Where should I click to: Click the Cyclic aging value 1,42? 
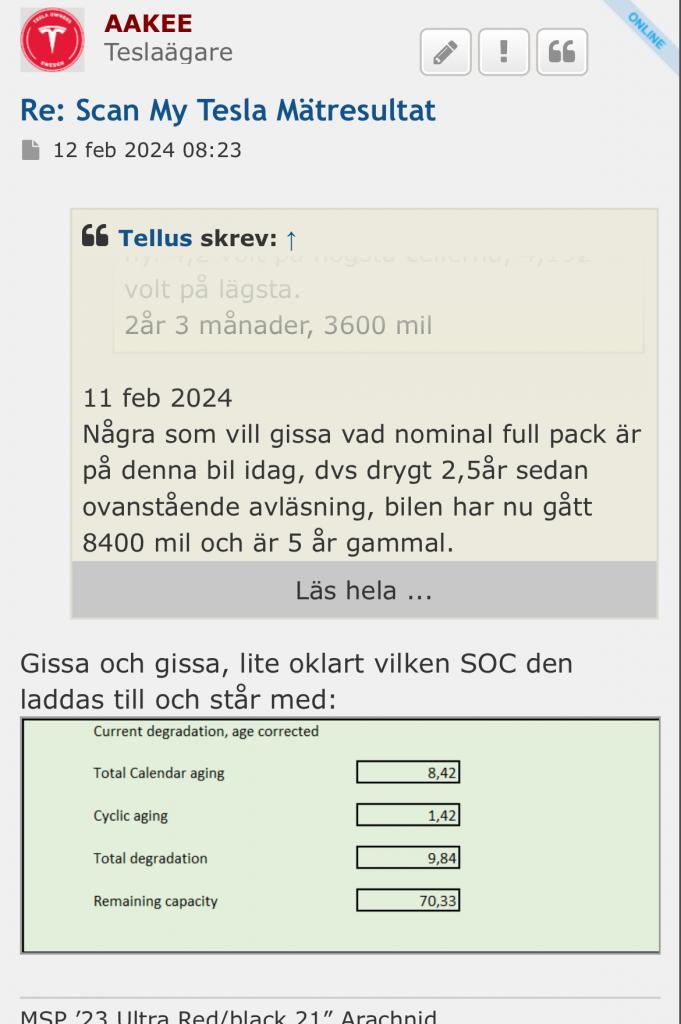point(408,815)
